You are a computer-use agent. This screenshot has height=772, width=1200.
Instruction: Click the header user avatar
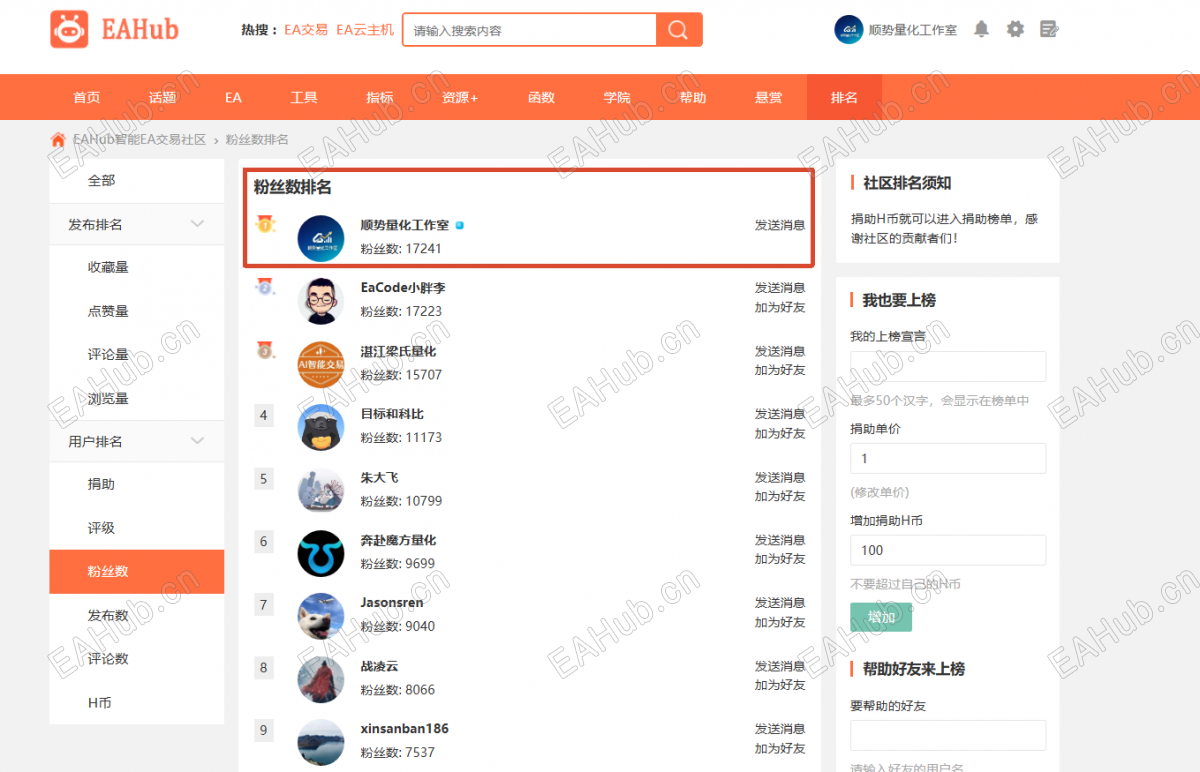[x=849, y=29]
